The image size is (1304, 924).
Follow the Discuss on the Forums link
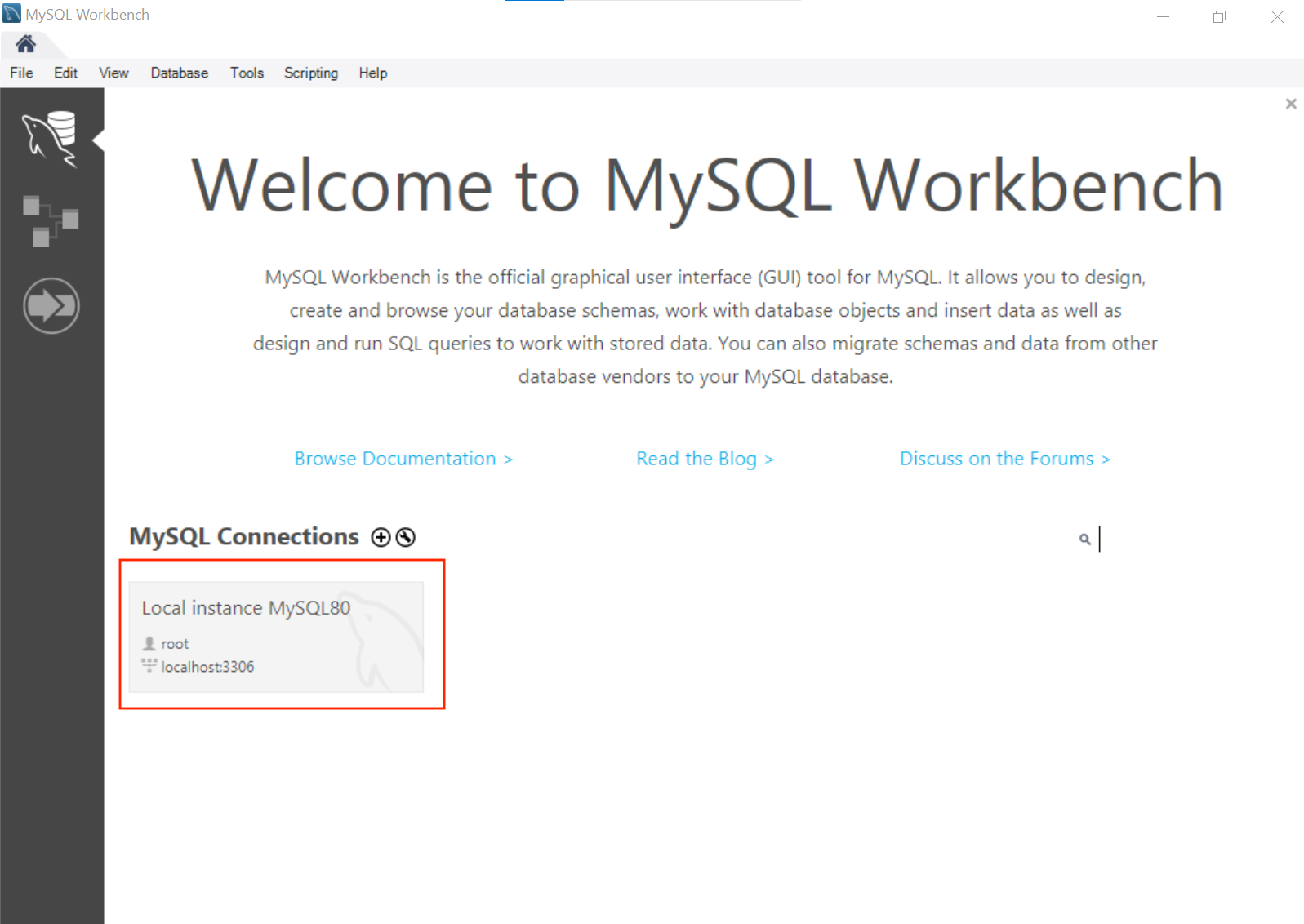(1005, 459)
